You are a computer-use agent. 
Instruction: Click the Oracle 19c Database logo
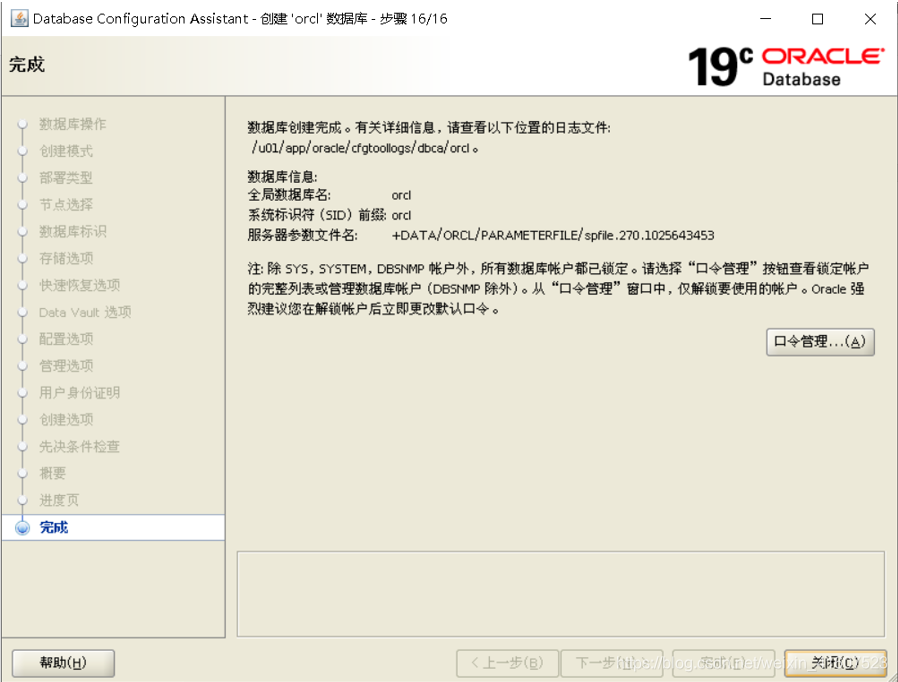[786, 66]
